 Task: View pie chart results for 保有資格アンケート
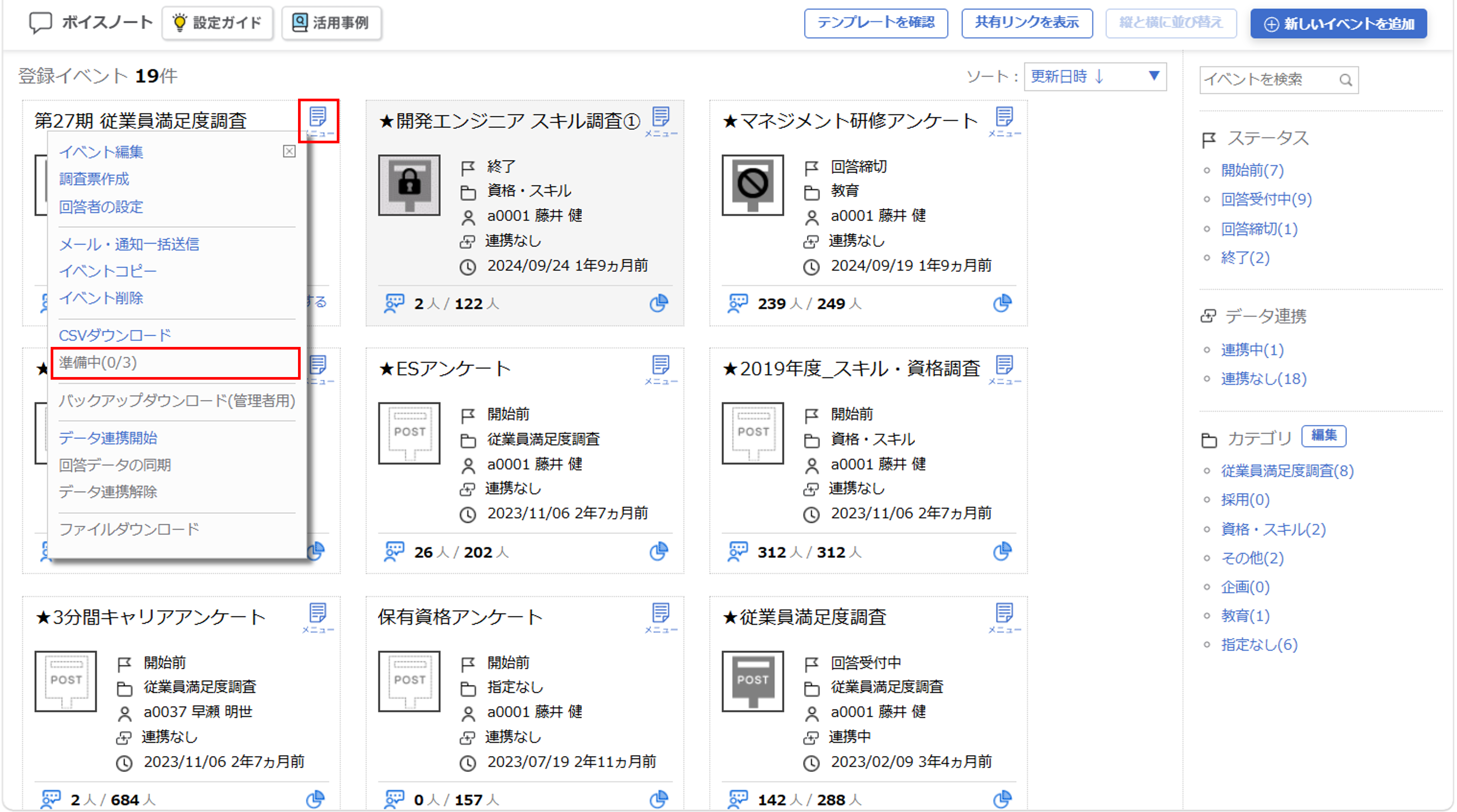point(658,799)
